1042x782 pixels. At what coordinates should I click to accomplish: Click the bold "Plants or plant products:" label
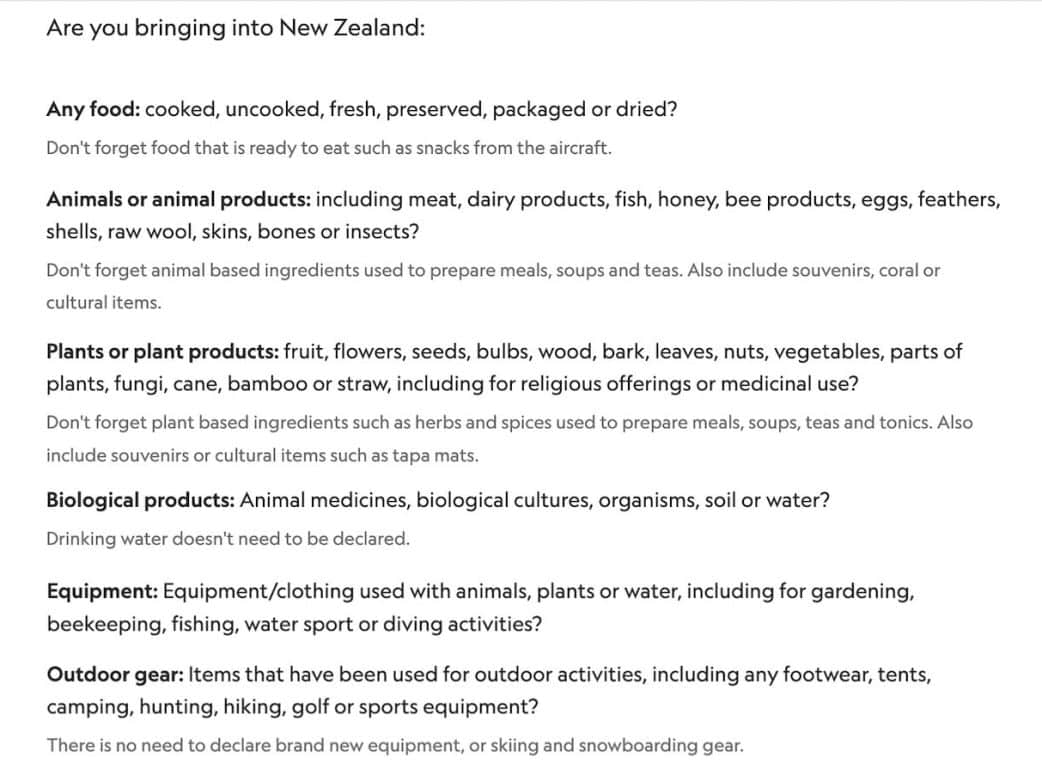click(x=162, y=352)
